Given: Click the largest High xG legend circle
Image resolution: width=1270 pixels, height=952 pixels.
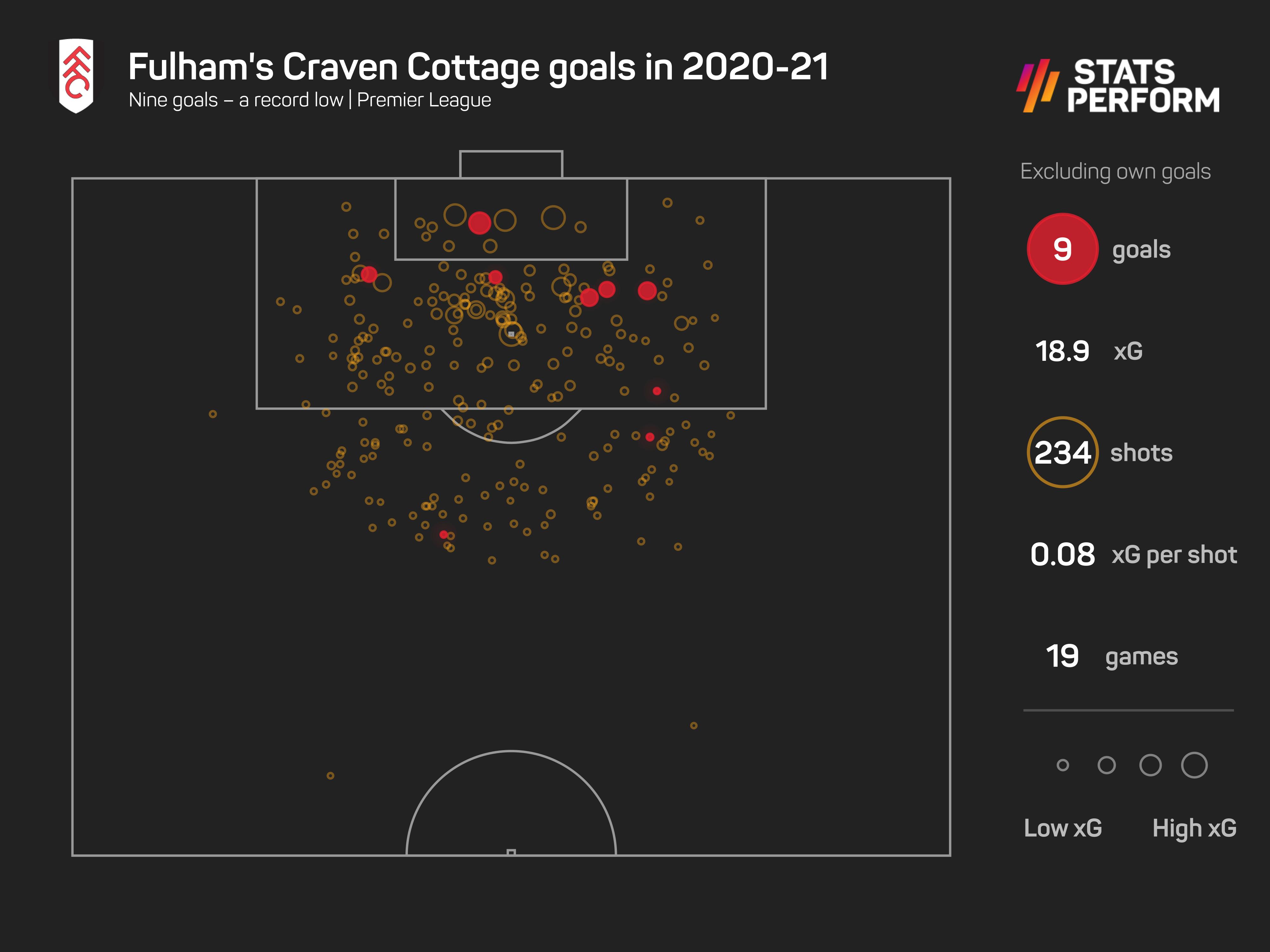Looking at the screenshot, I should coord(1194,765).
